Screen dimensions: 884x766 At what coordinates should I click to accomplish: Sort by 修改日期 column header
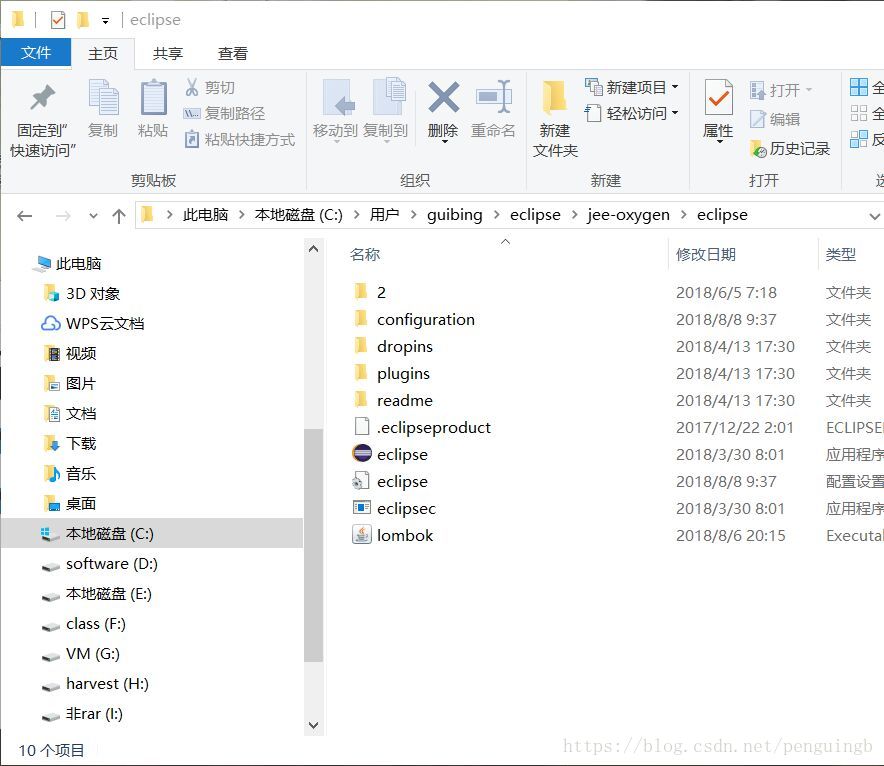pos(706,254)
